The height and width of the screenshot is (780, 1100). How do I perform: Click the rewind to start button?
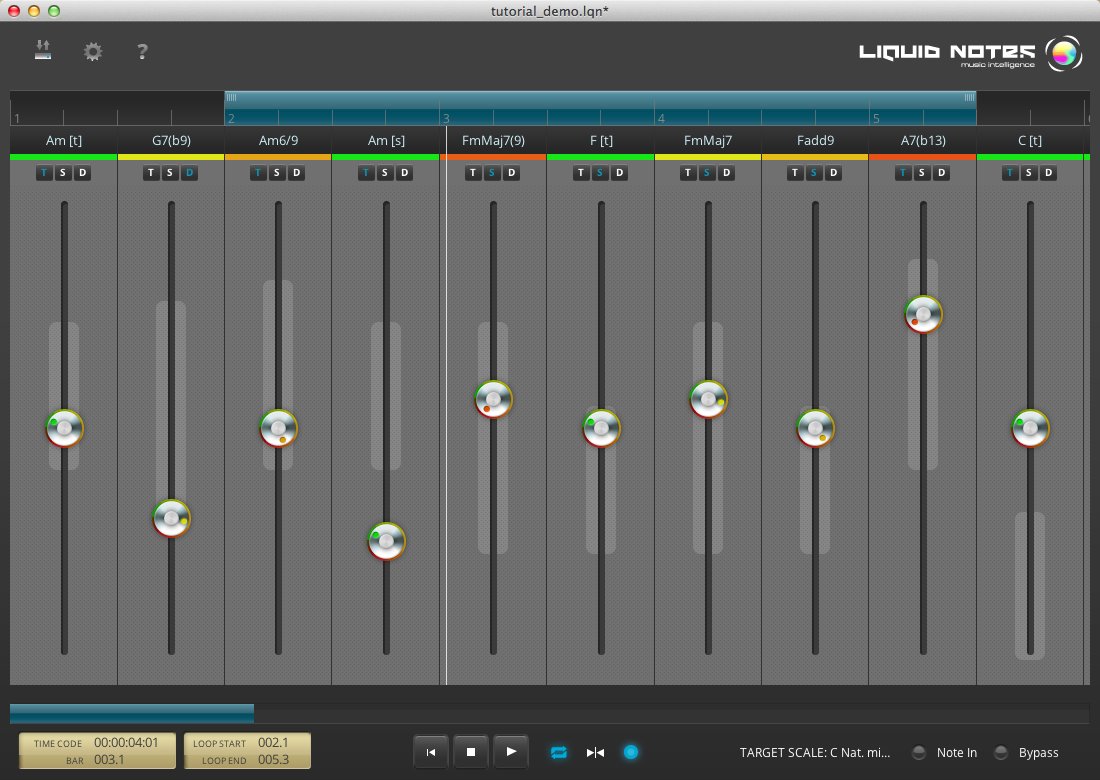point(431,752)
